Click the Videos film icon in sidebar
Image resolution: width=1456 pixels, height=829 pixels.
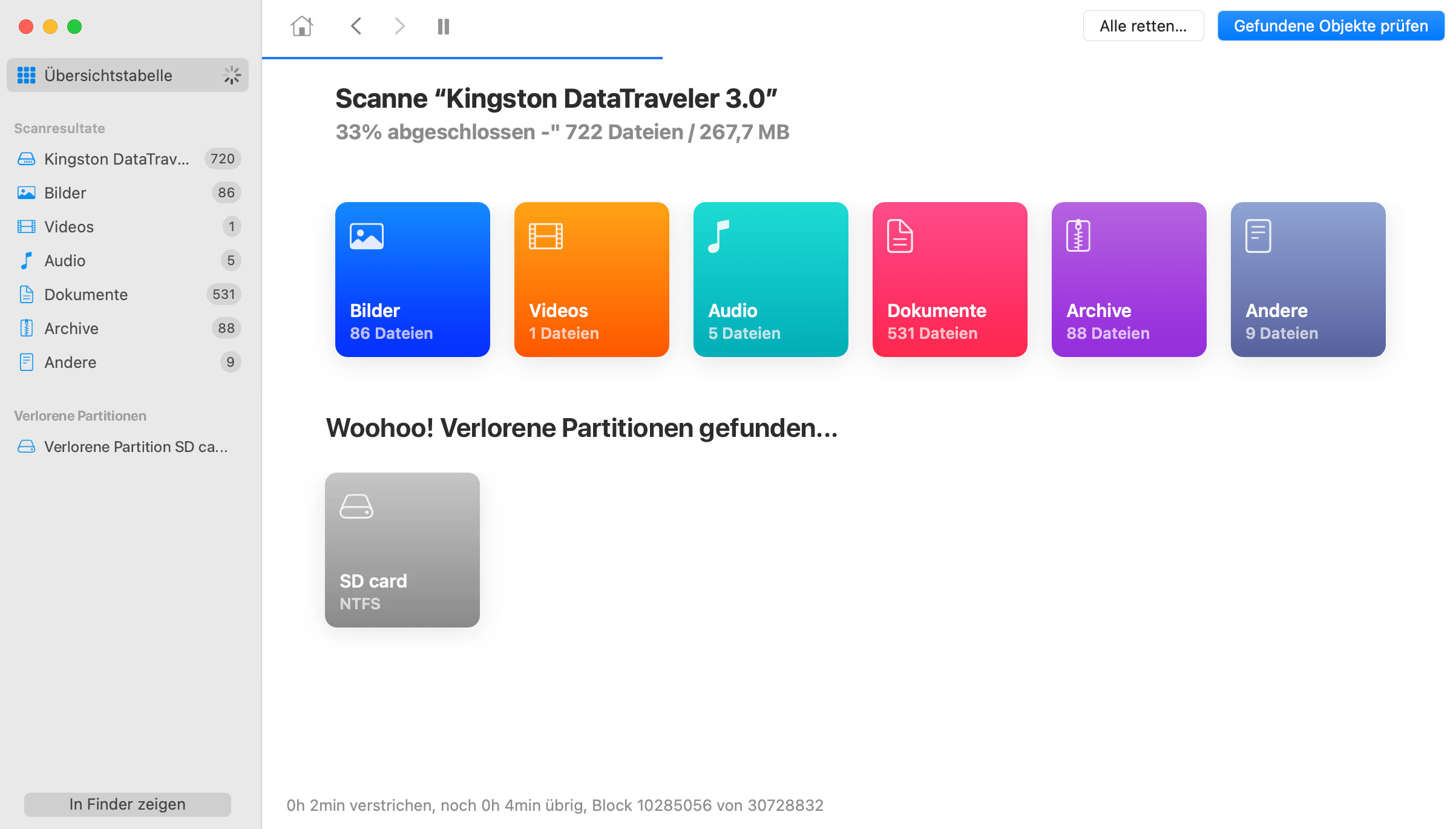[x=26, y=226]
